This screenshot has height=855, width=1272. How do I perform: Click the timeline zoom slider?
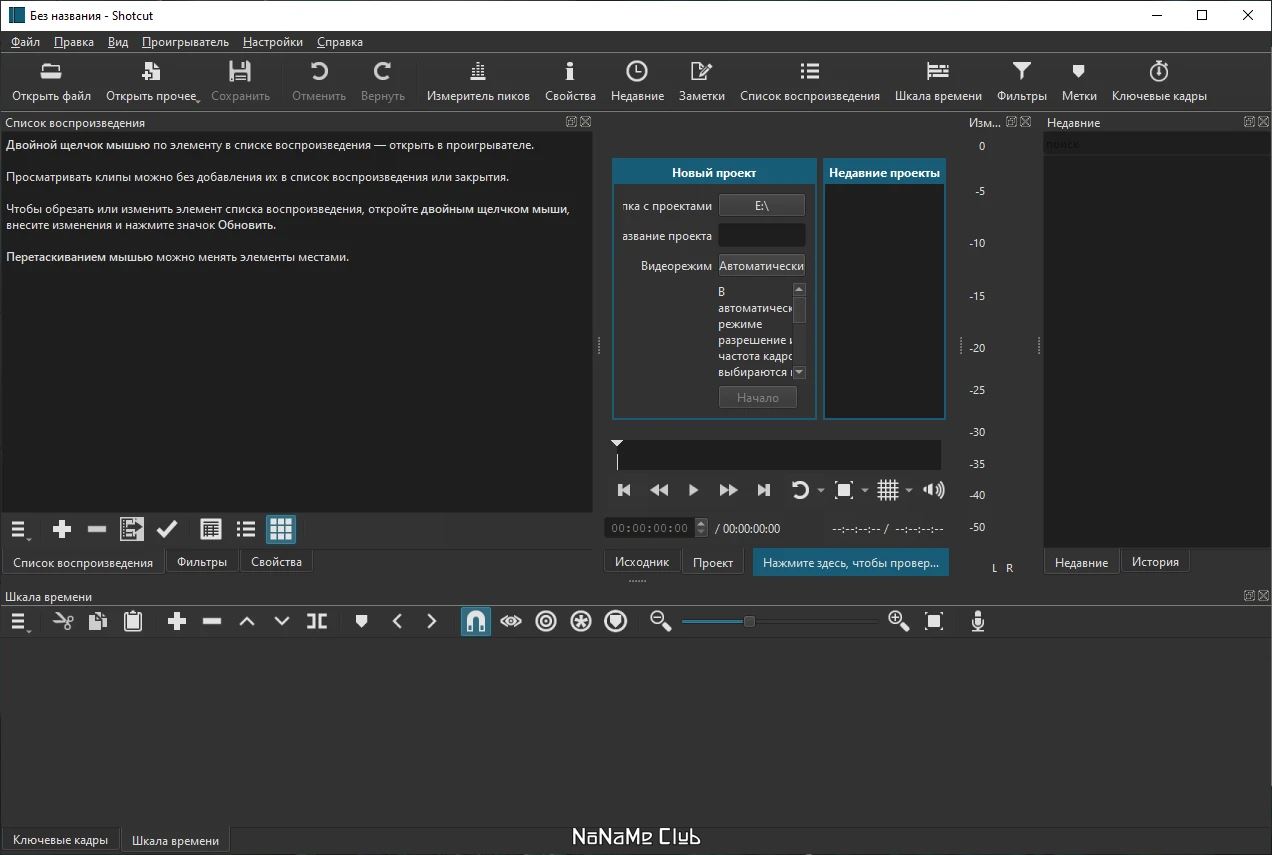coord(780,622)
